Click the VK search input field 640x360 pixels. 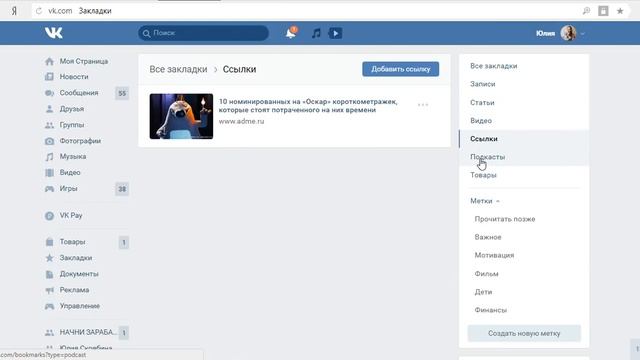tap(204, 33)
